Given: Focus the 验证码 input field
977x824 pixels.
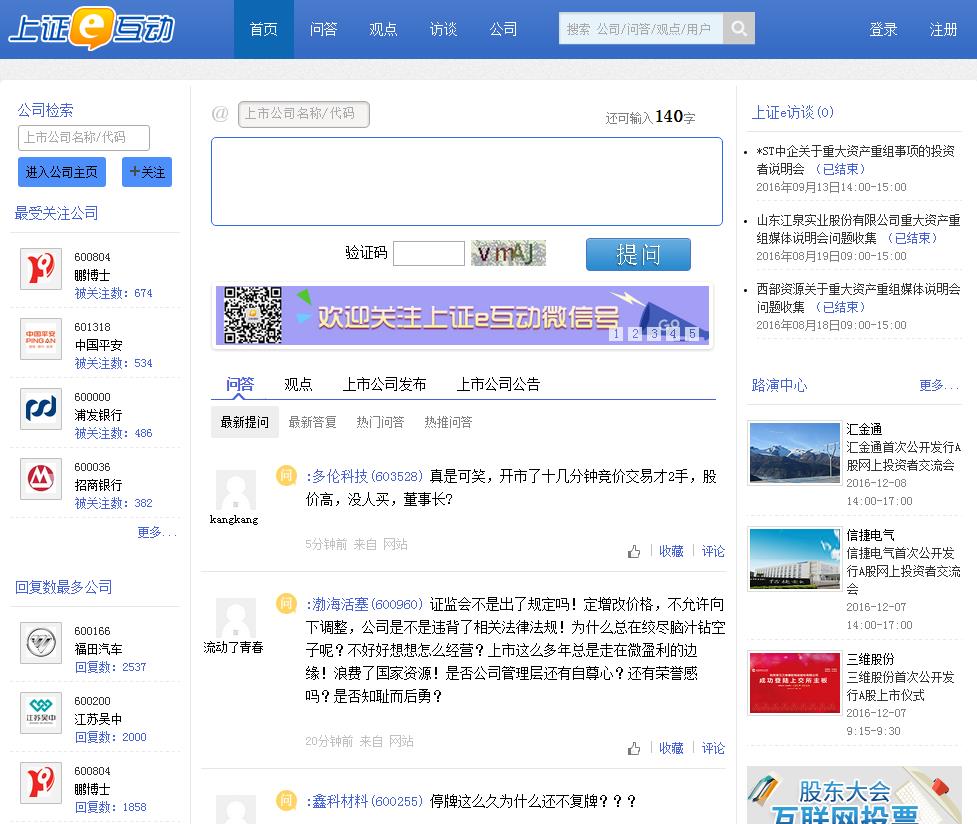Looking at the screenshot, I should coord(429,253).
